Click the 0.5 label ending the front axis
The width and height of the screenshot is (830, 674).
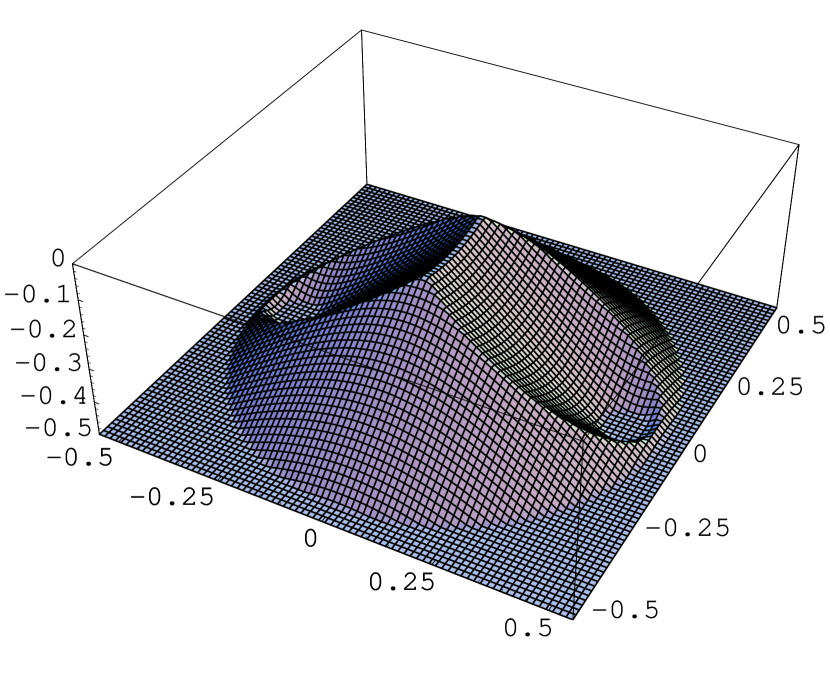(528, 628)
